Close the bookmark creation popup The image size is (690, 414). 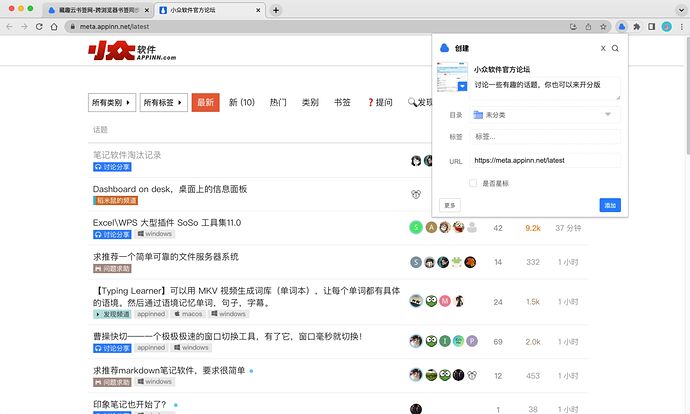coord(603,48)
